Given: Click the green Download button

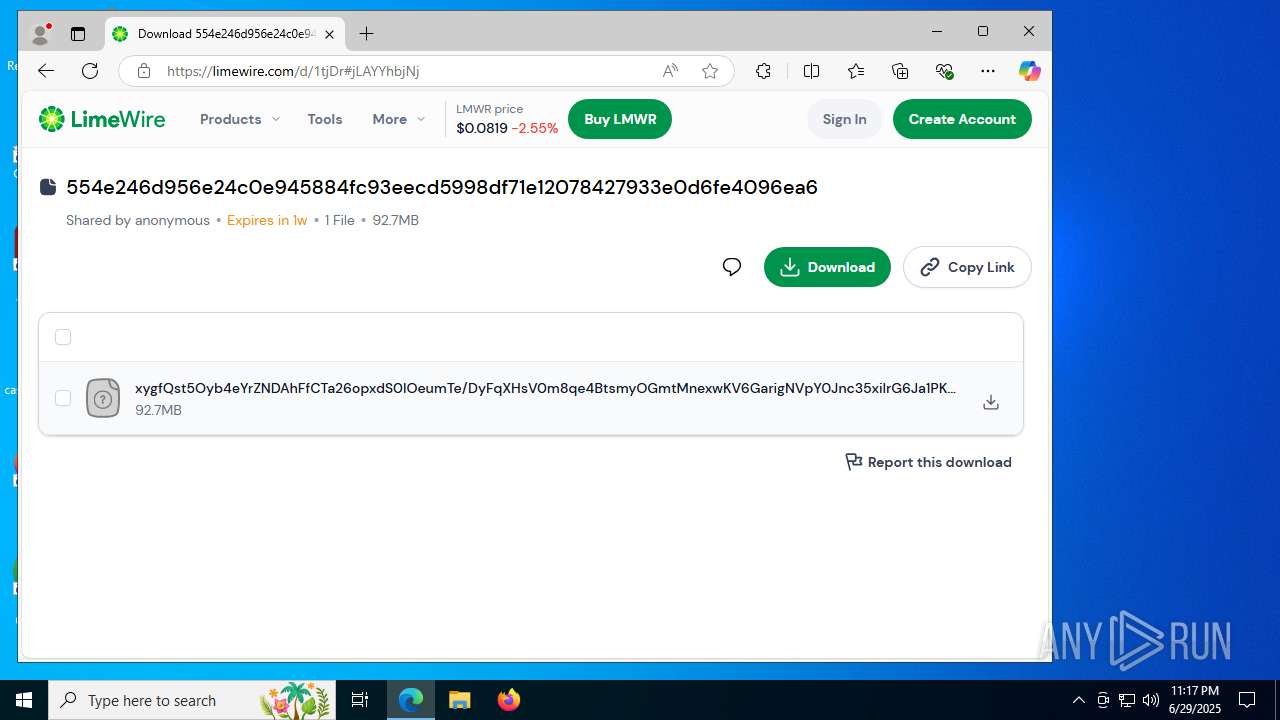Looking at the screenshot, I should tap(827, 267).
